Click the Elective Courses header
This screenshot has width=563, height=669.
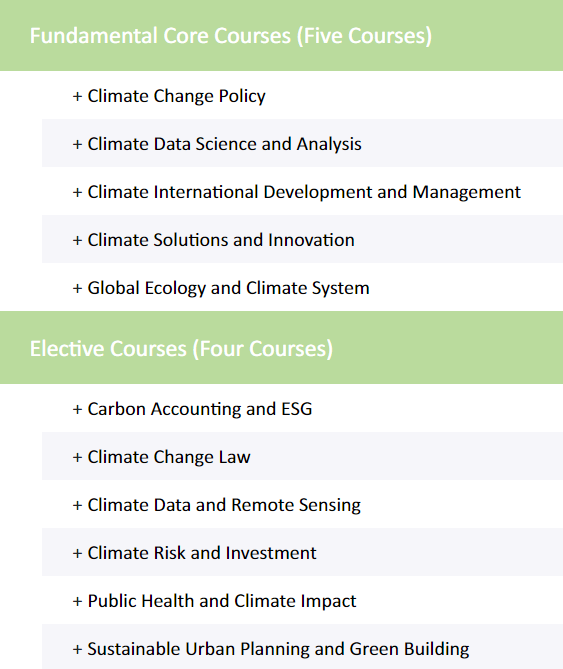(282, 348)
